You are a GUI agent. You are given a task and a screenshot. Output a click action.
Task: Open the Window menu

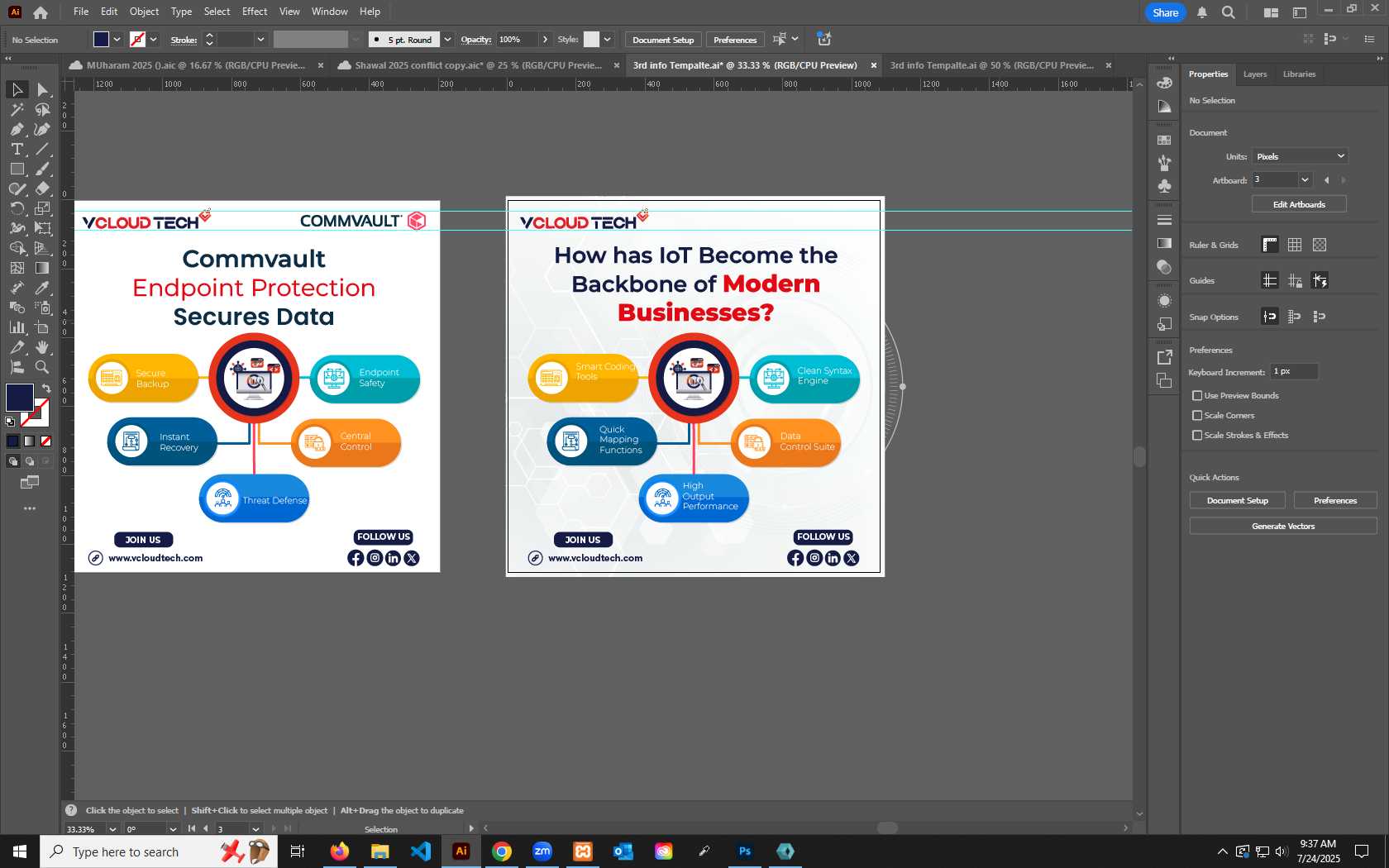click(330, 12)
